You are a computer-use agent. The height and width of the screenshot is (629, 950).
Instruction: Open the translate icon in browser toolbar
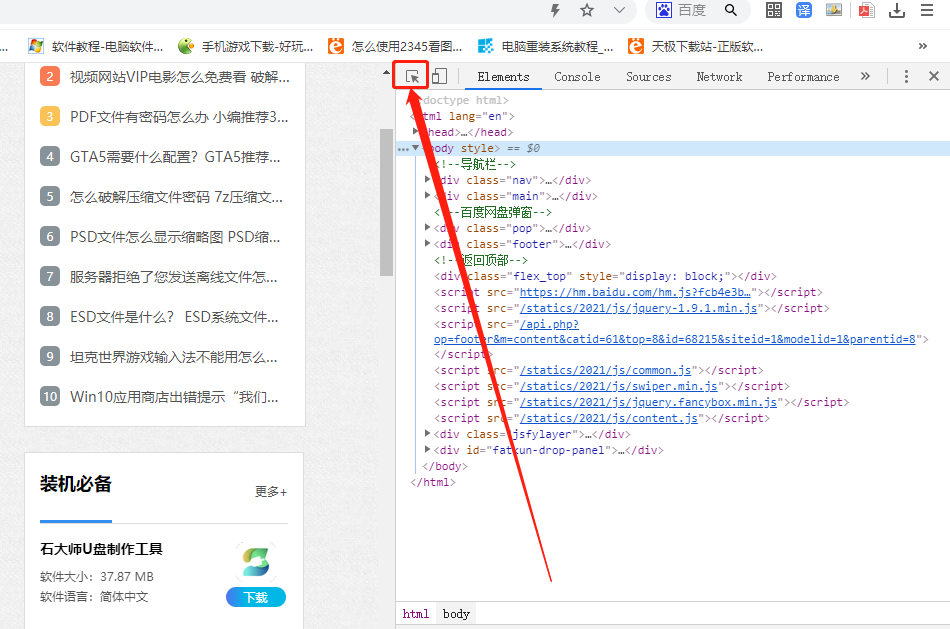tap(805, 10)
